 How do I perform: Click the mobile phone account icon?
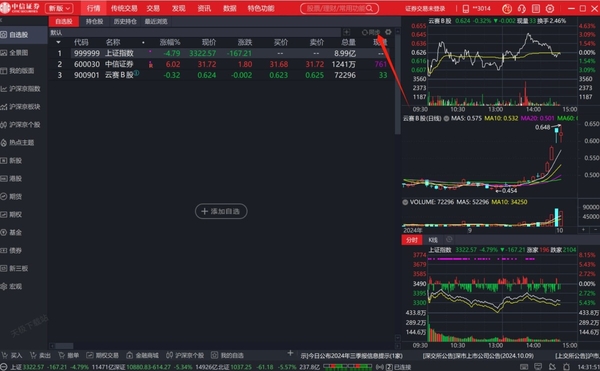click(466, 8)
